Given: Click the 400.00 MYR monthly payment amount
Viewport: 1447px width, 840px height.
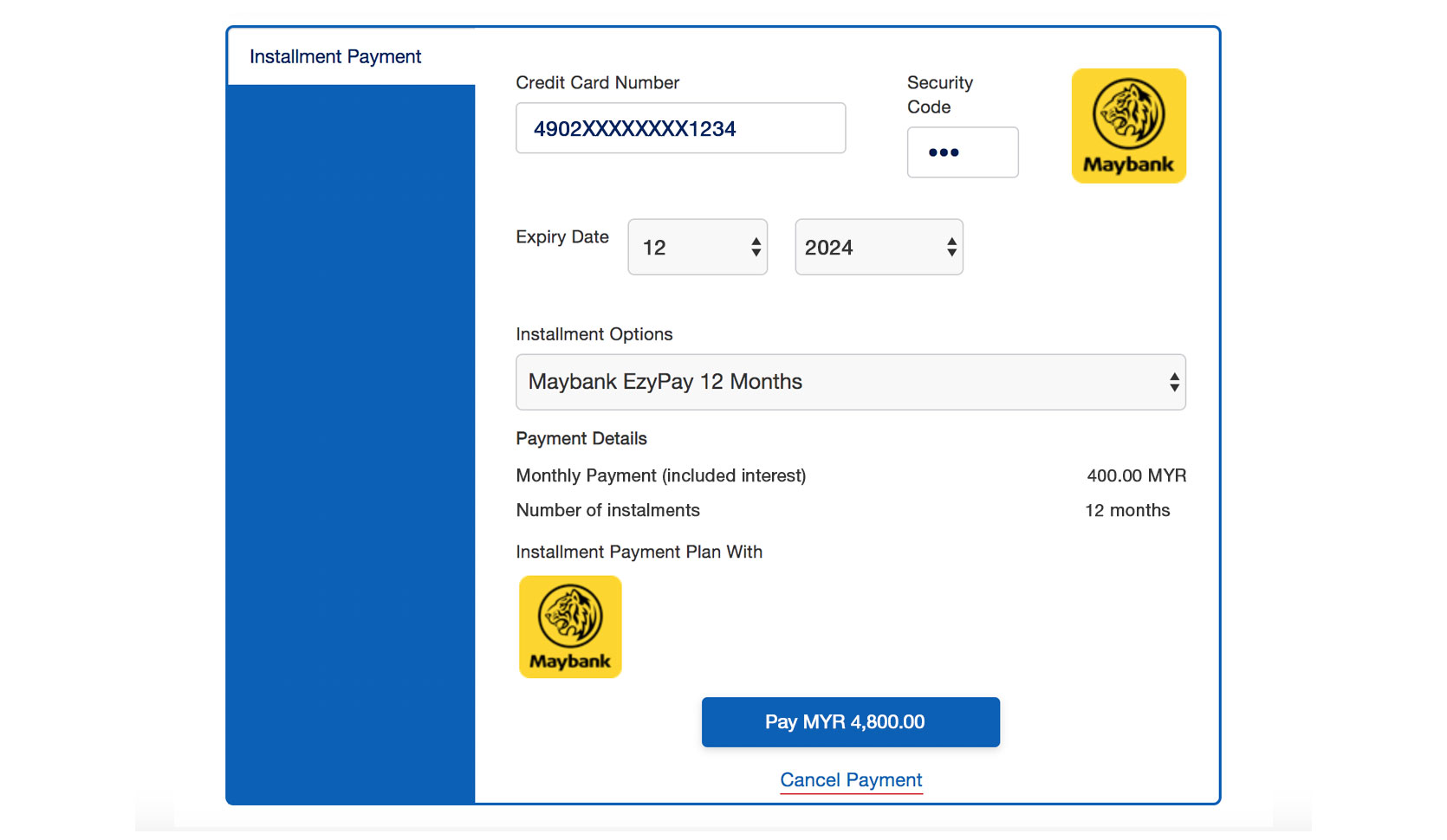Looking at the screenshot, I should pyautogui.click(x=1137, y=475).
